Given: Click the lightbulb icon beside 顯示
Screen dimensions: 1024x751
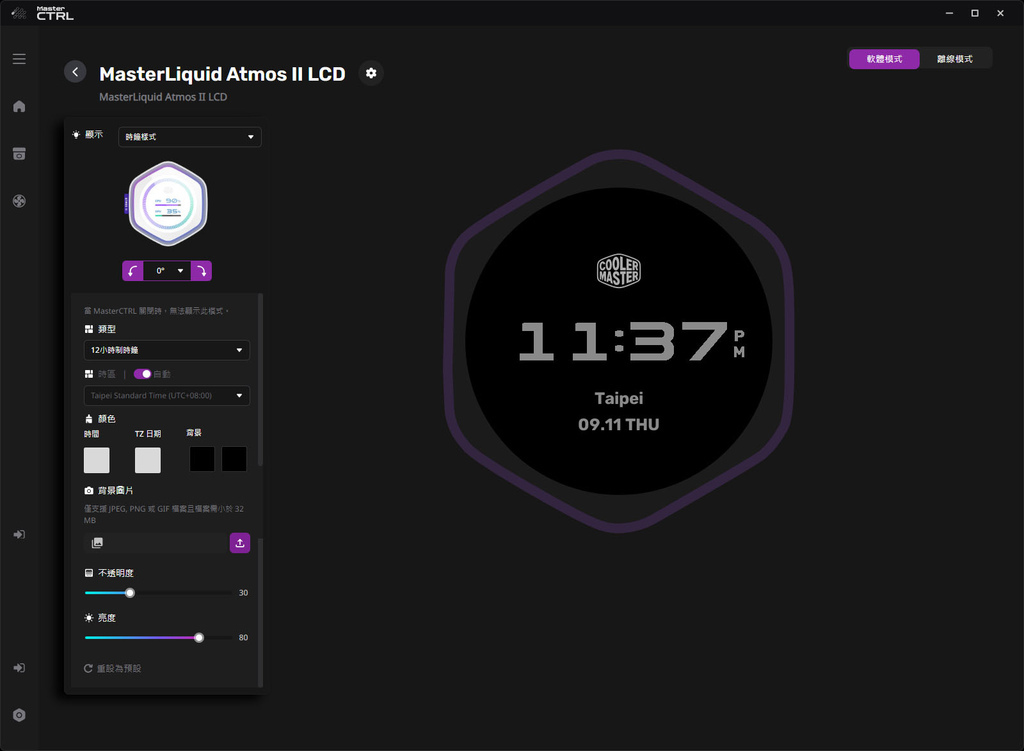Looking at the screenshot, I should pyautogui.click(x=76, y=135).
